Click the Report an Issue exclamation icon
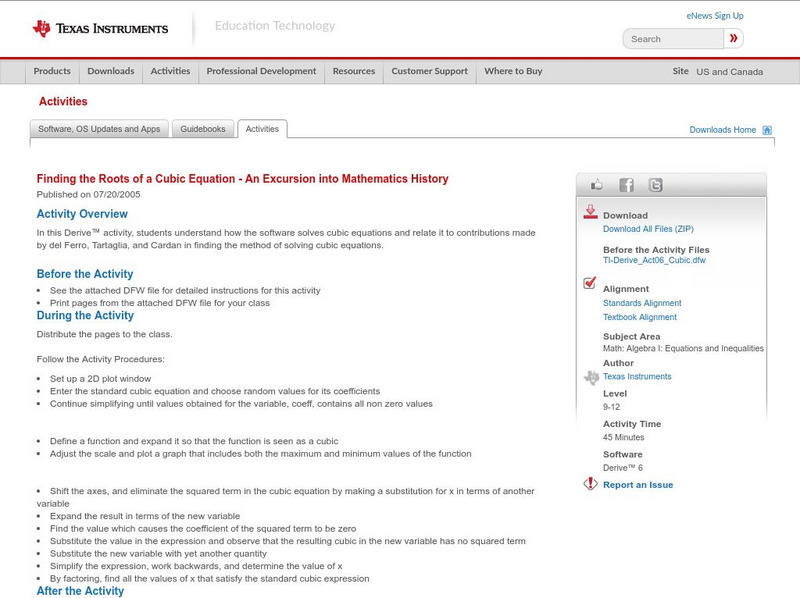Image resolution: width=800 pixels, height=598 pixels. coord(590,483)
